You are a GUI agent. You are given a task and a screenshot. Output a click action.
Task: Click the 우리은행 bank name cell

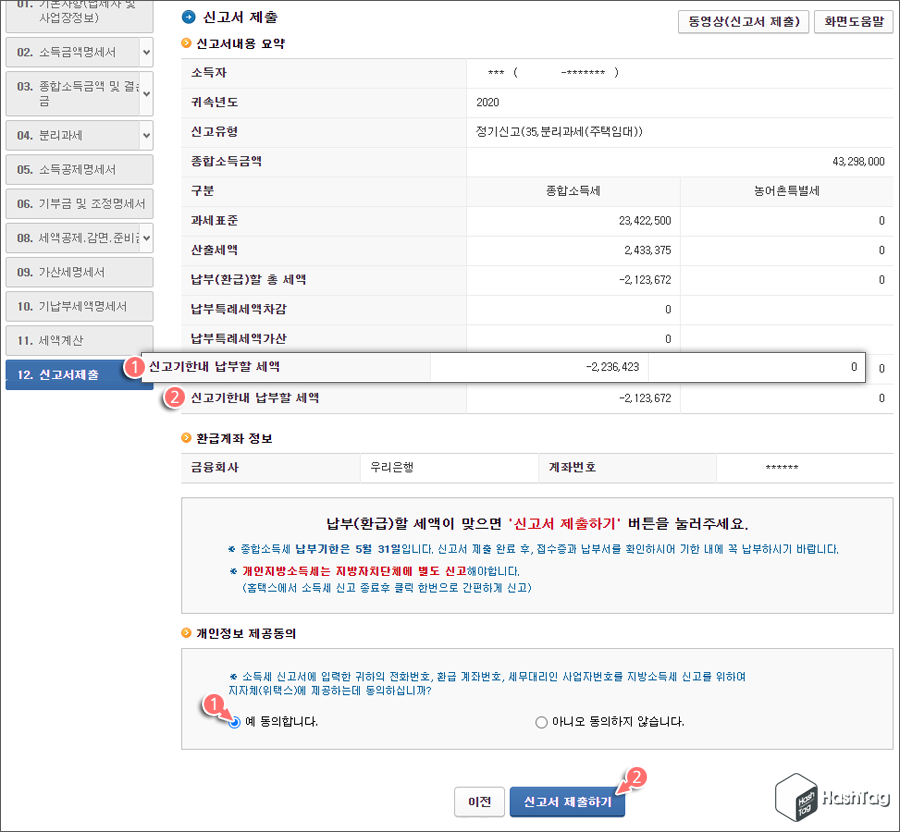tap(450, 467)
